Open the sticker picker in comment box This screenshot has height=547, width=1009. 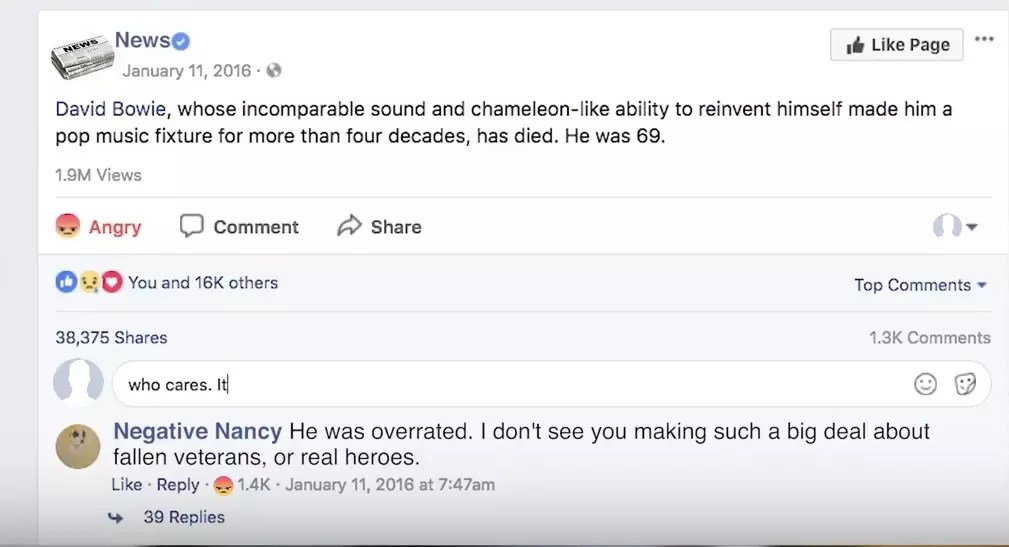pyautogui.click(x=965, y=384)
